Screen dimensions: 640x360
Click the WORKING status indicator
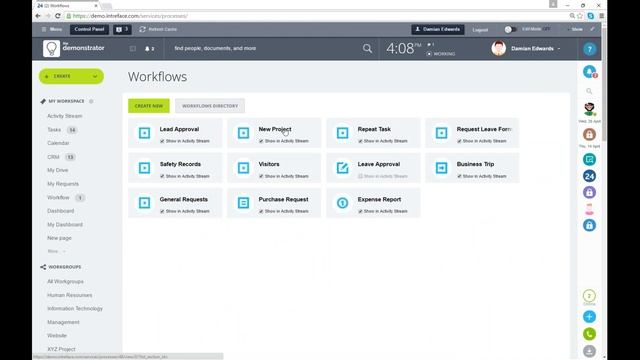[x=441, y=54]
